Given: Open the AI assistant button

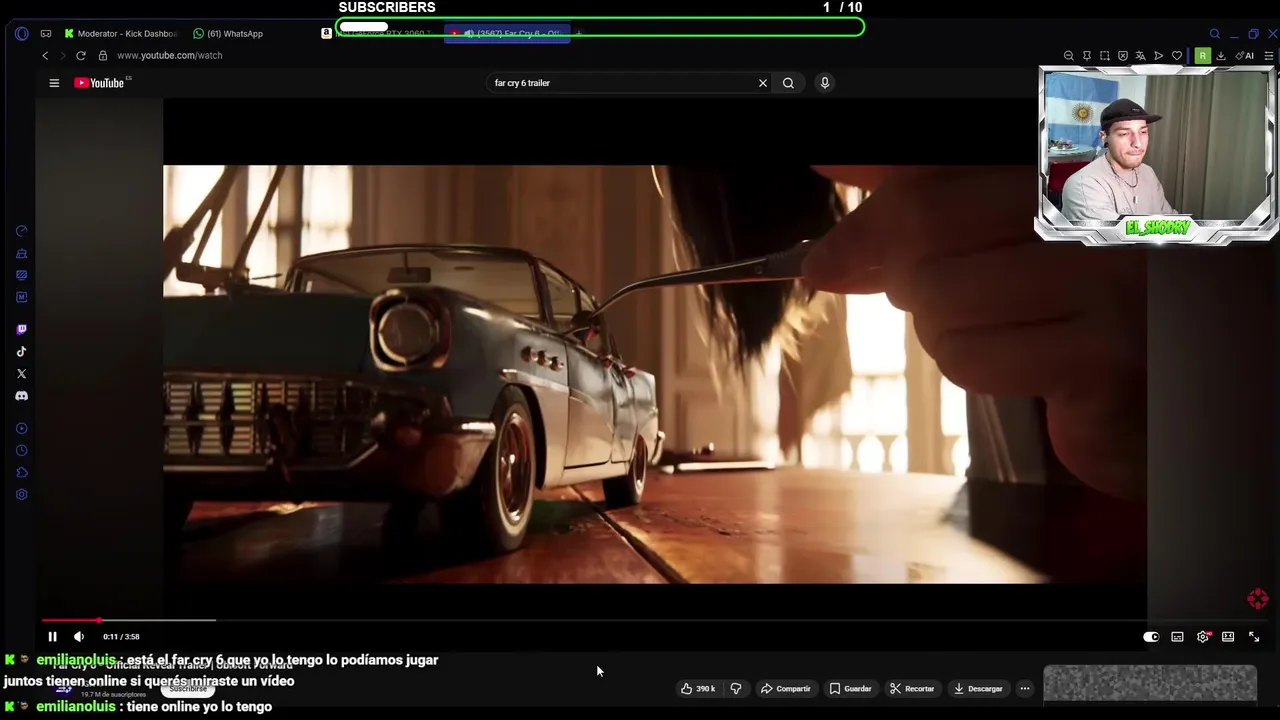Looking at the screenshot, I should point(1245,56).
